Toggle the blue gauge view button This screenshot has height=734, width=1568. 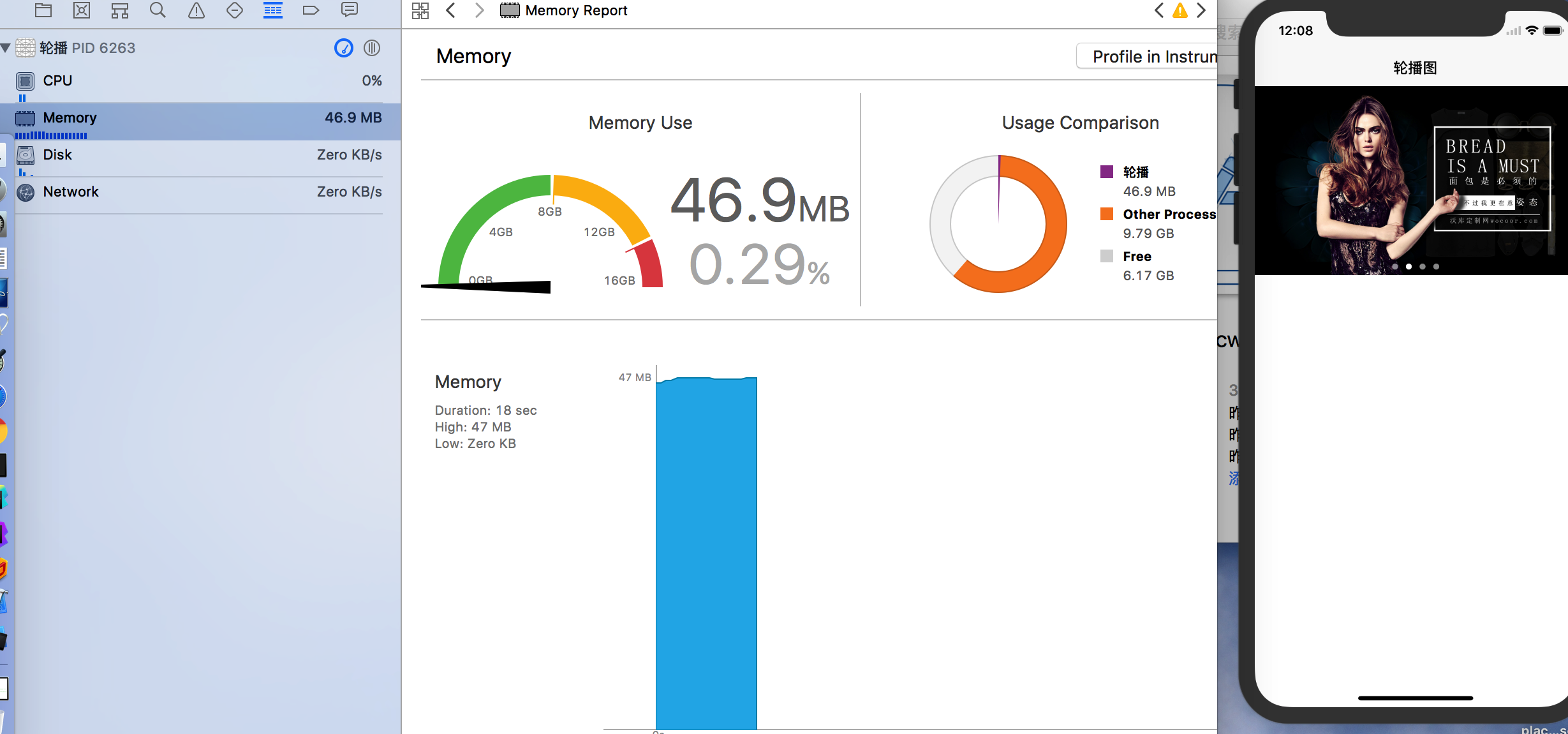(344, 48)
